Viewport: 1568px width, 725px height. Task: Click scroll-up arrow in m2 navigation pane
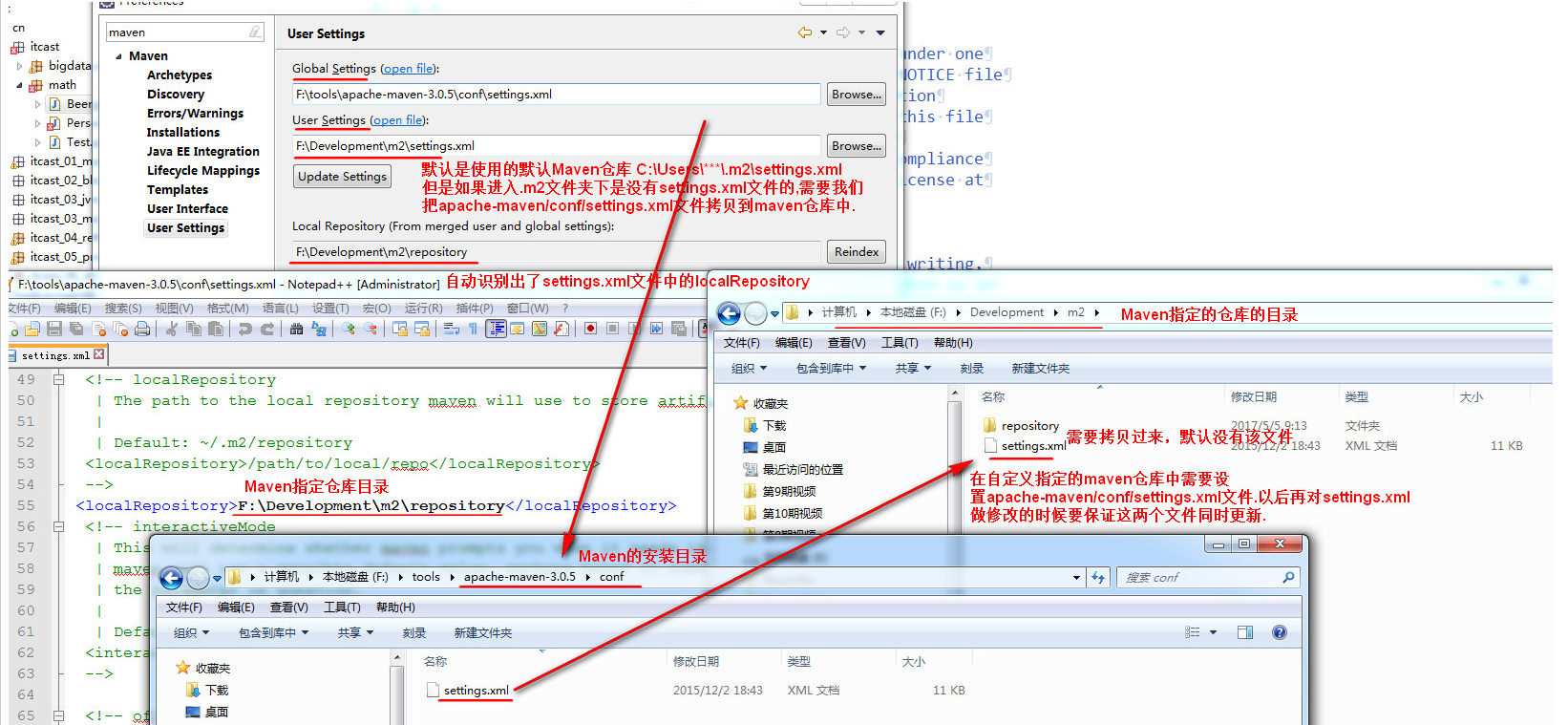coord(954,394)
